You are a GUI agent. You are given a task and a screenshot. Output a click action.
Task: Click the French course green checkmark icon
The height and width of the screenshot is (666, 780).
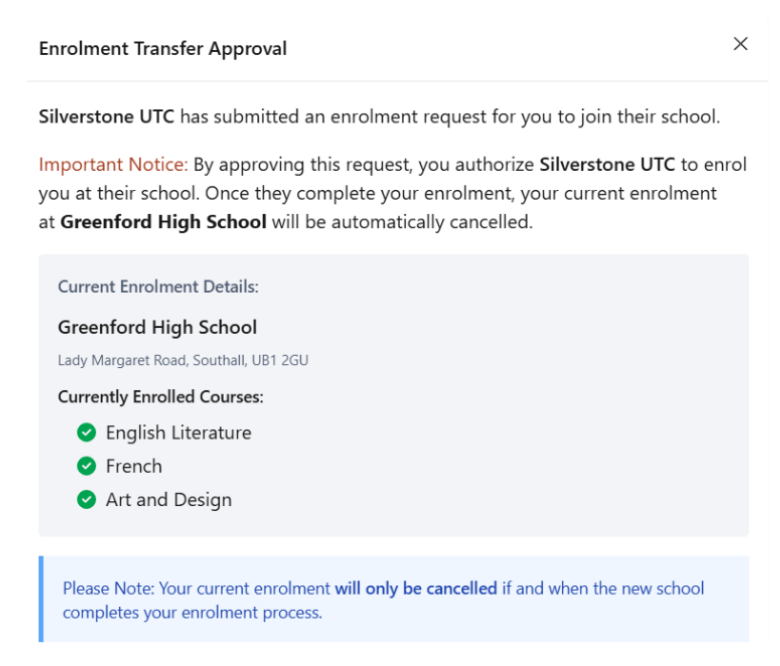pos(87,466)
